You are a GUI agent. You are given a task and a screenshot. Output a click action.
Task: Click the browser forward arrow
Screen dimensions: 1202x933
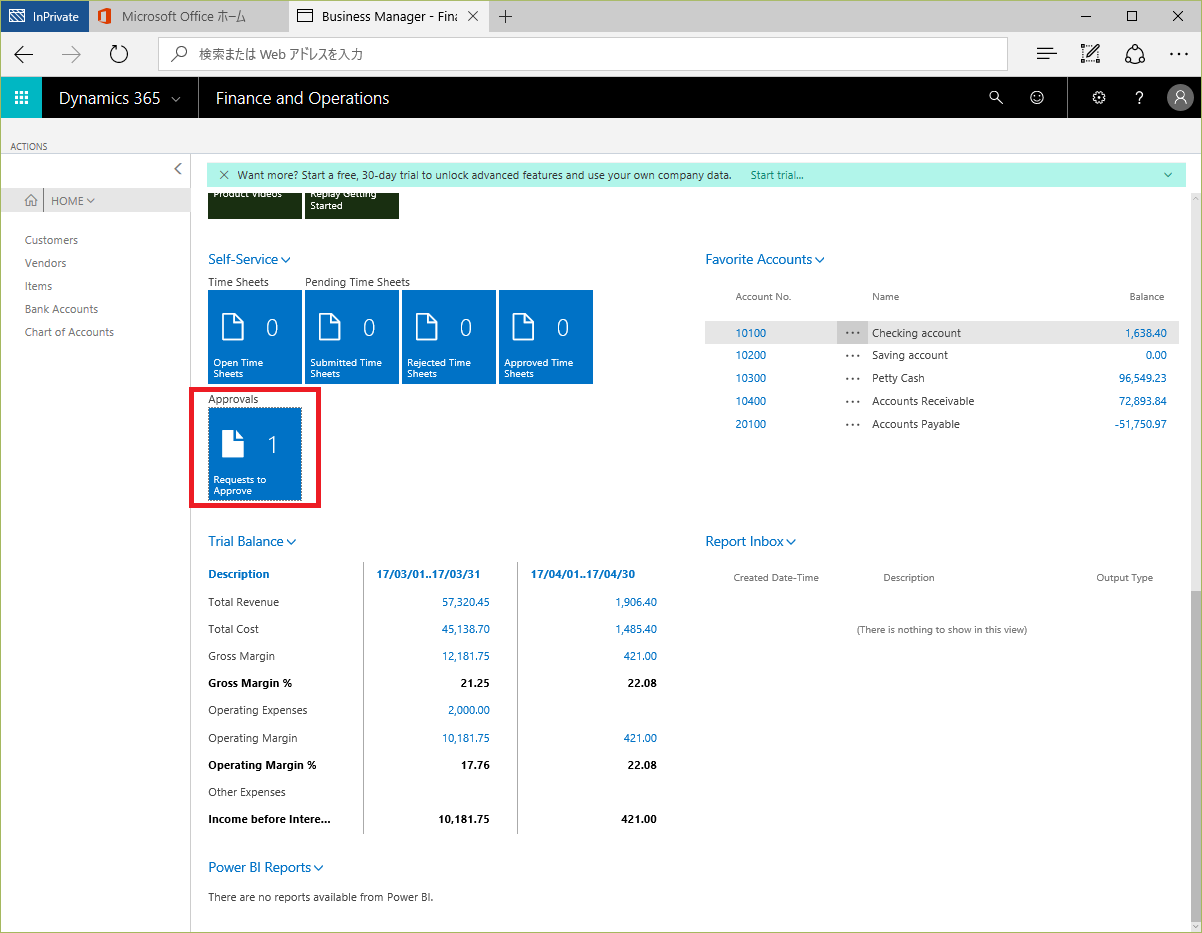(71, 54)
